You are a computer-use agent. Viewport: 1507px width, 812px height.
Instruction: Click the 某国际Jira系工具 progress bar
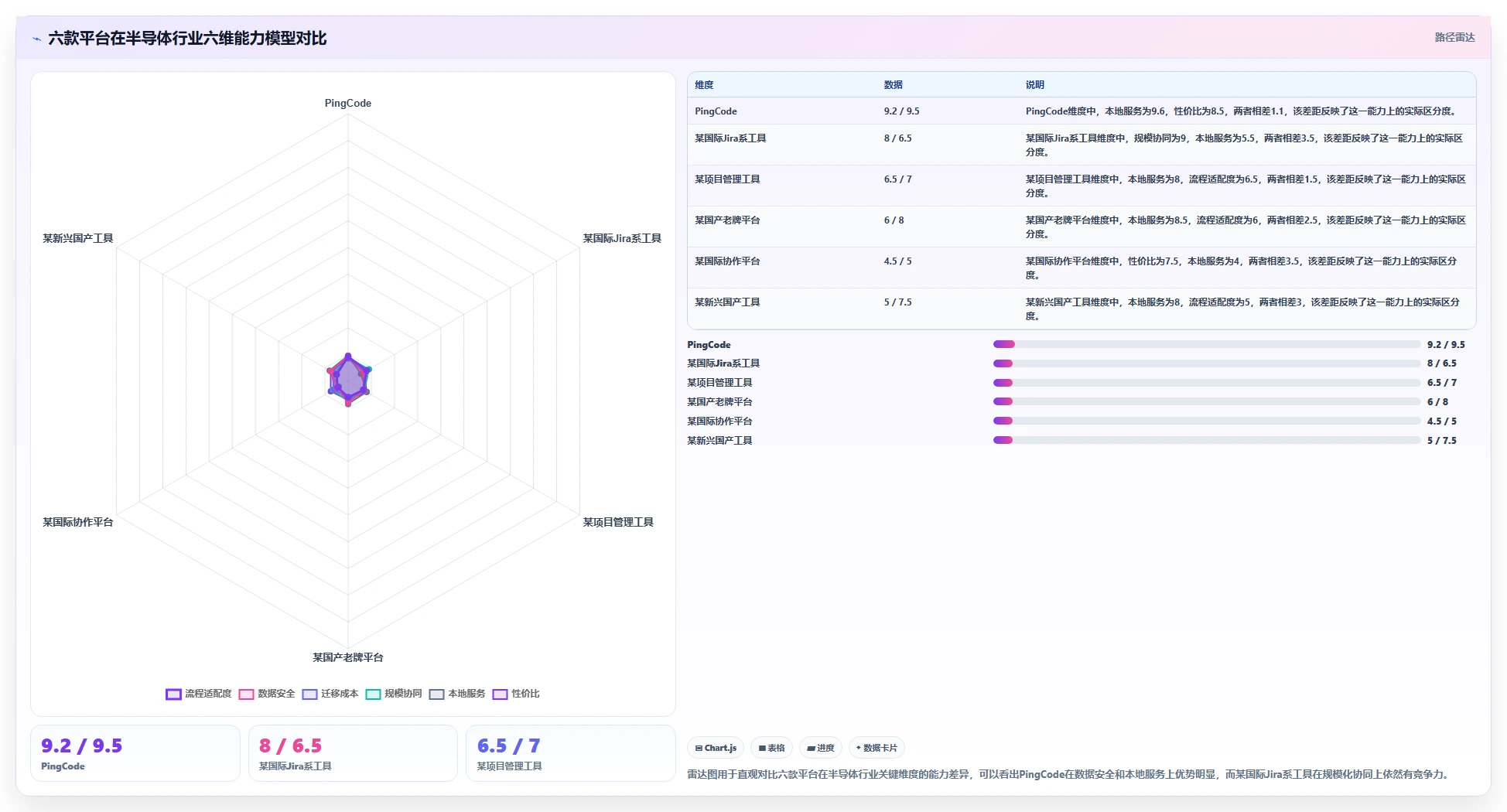pos(1207,363)
